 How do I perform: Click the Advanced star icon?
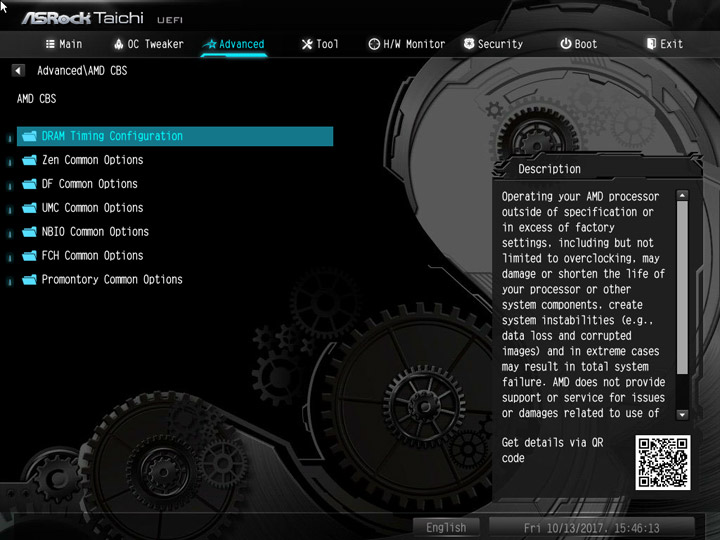coord(210,44)
